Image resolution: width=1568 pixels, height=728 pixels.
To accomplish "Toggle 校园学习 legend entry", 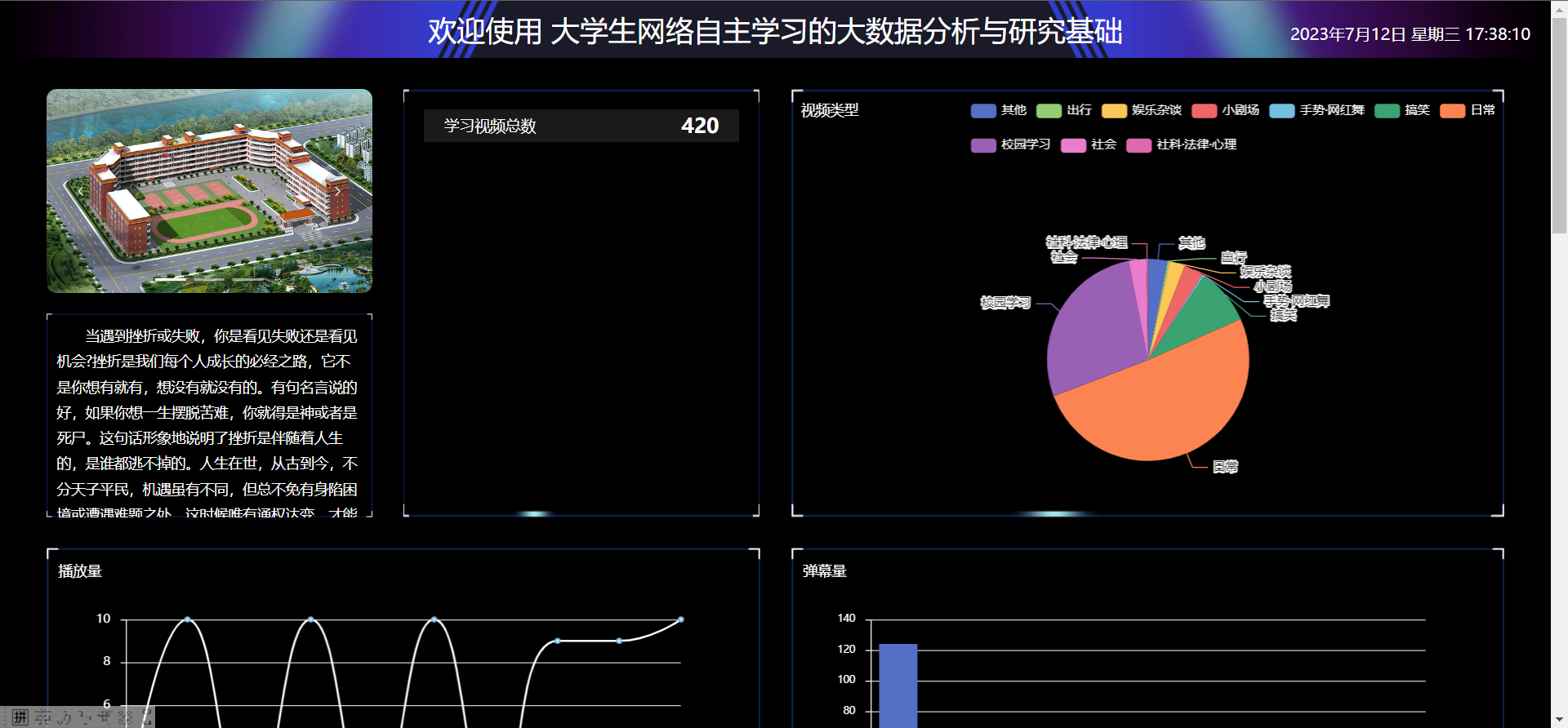I will click(1011, 144).
